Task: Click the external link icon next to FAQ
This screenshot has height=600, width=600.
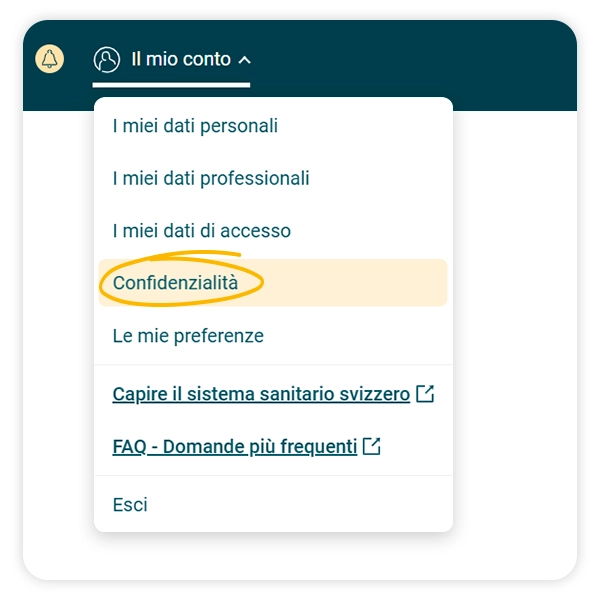Action: point(372,446)
